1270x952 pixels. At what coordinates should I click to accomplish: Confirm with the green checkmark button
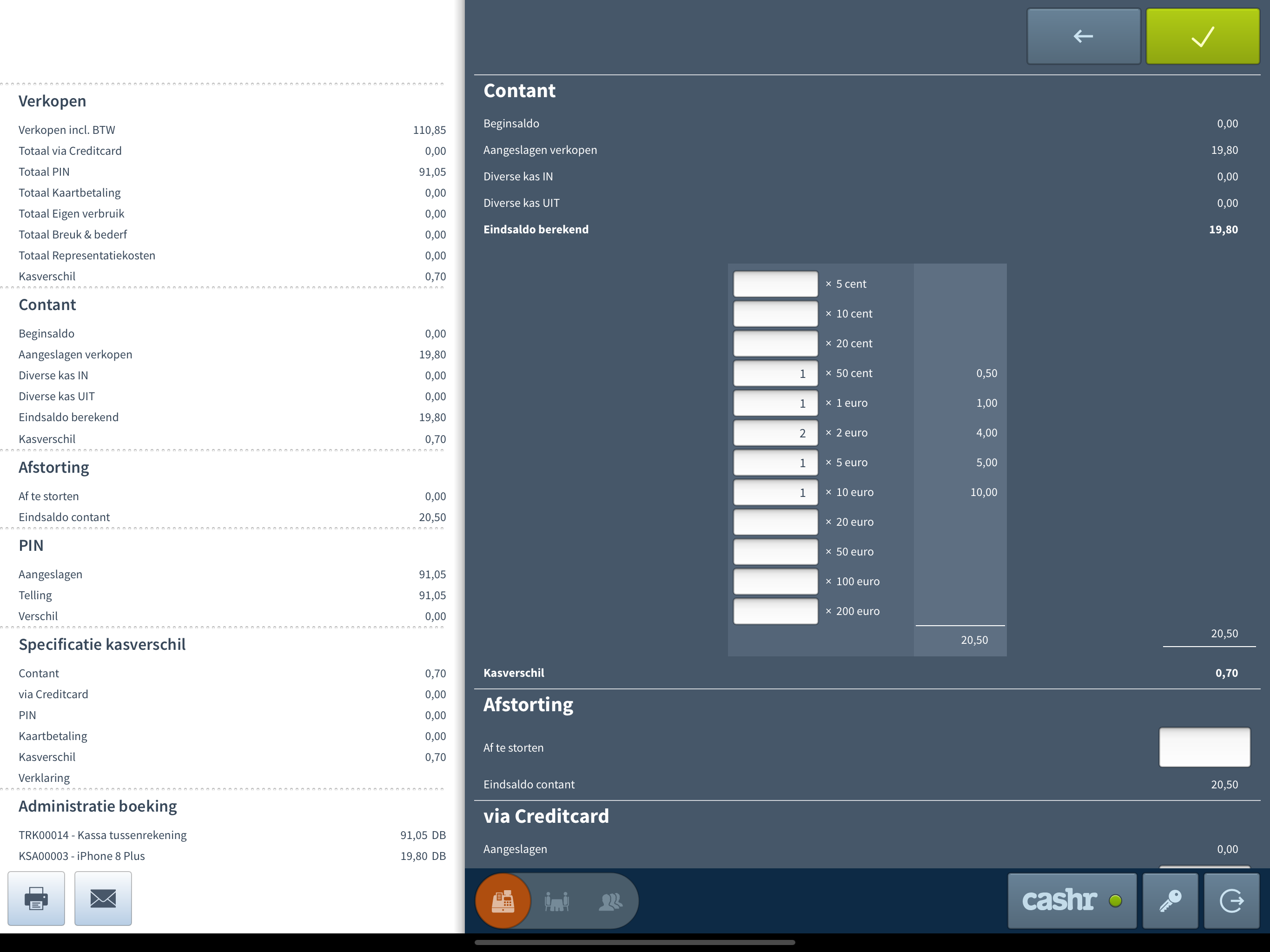[1202, 36]
